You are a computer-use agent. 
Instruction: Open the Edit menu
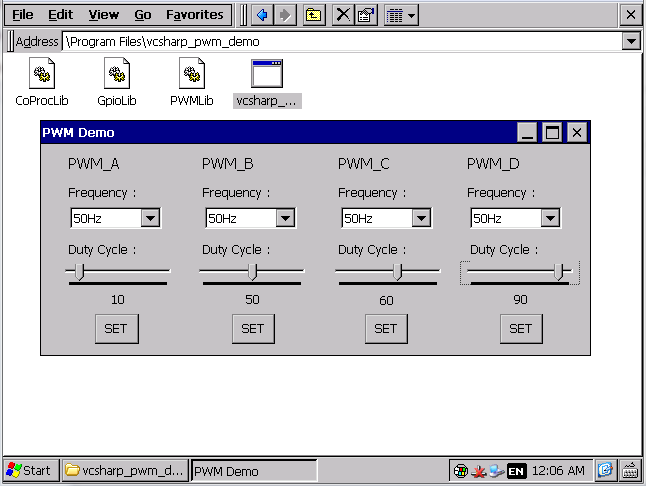click(61, 15)
